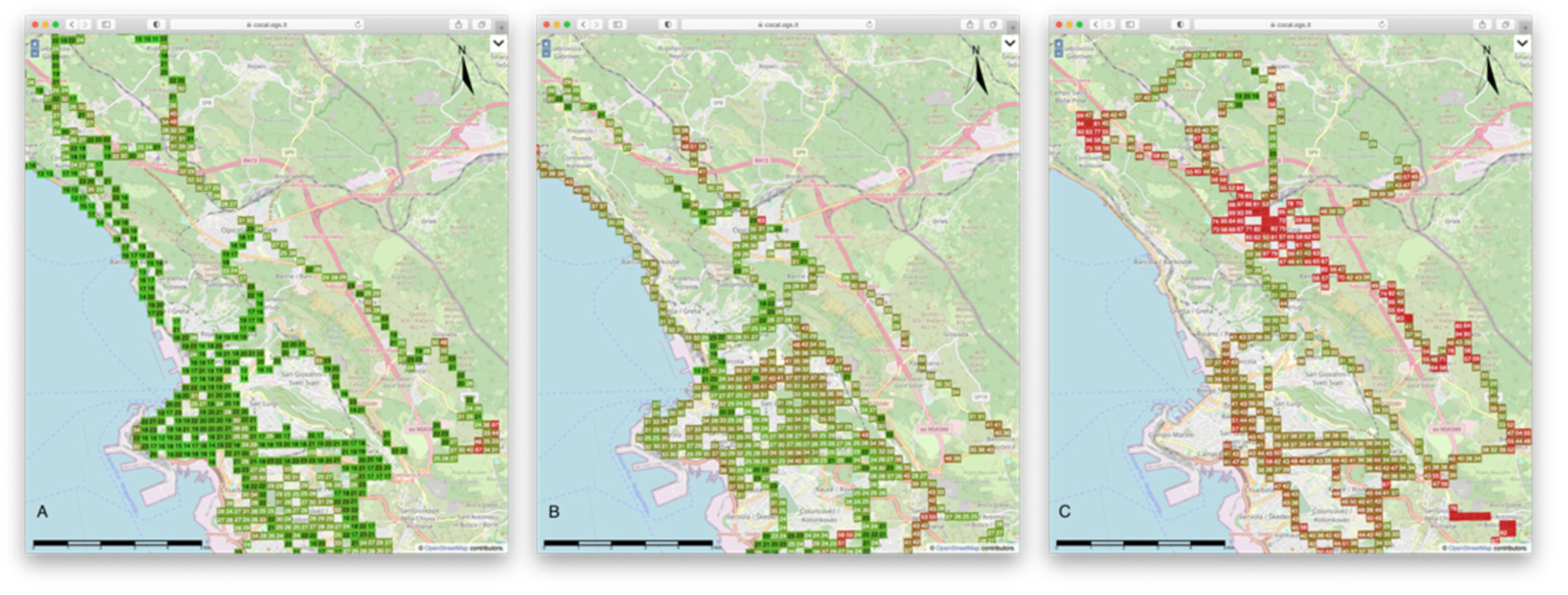Zoom out on map in panel B
1568x595 pixels.
pos(547,54)
